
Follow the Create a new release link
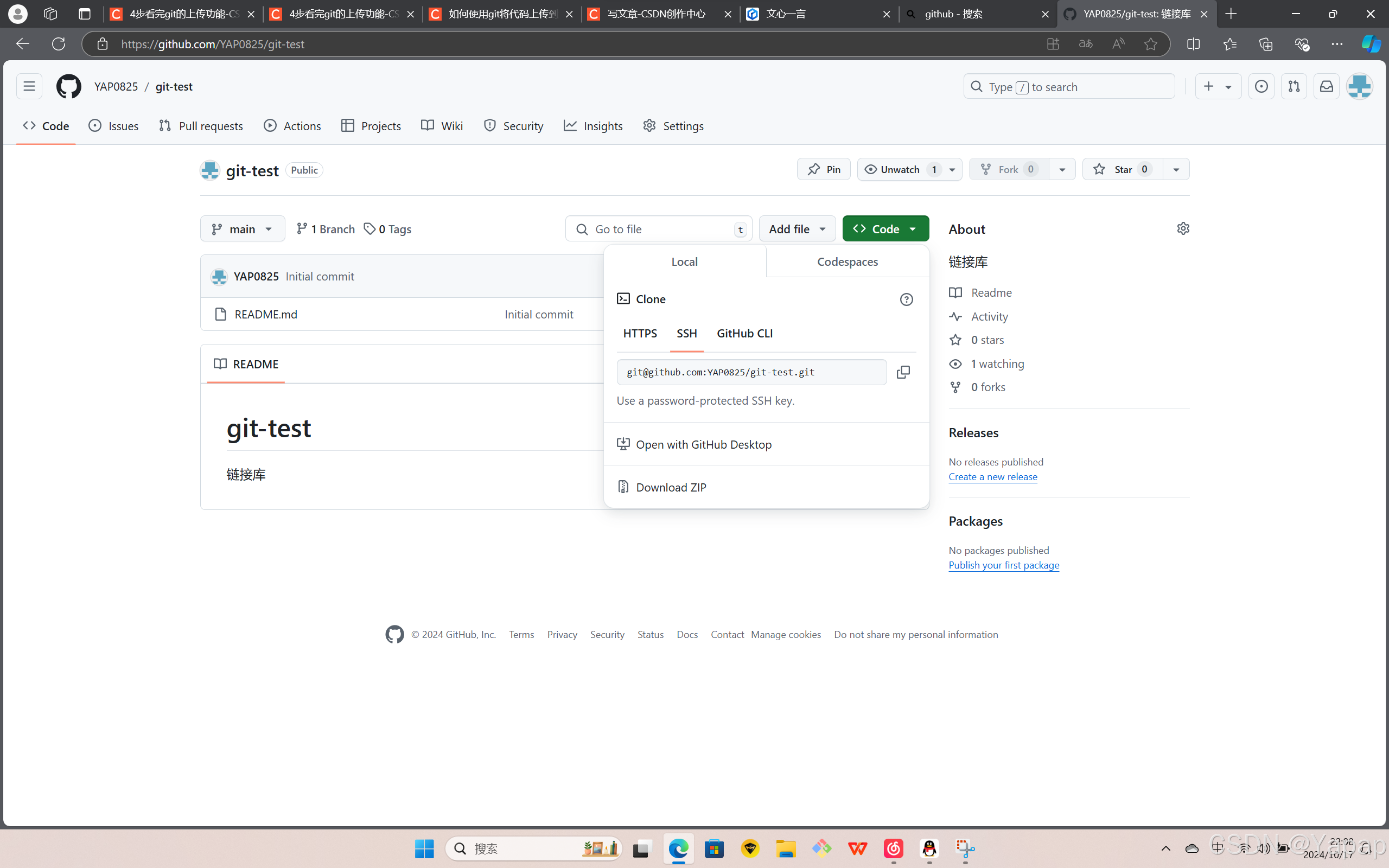pyautogui.click(x=992, y=476)
